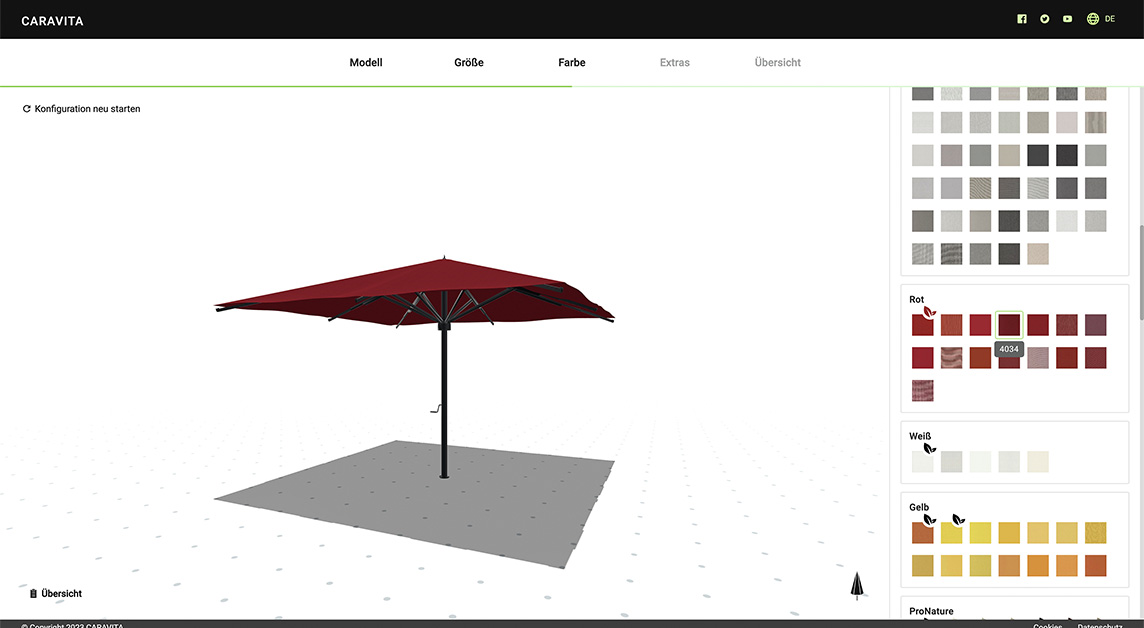Choose the lone swatch in third Rot row
The image size is (1144, 628).
pyautogui.click(x=923, y=390)
